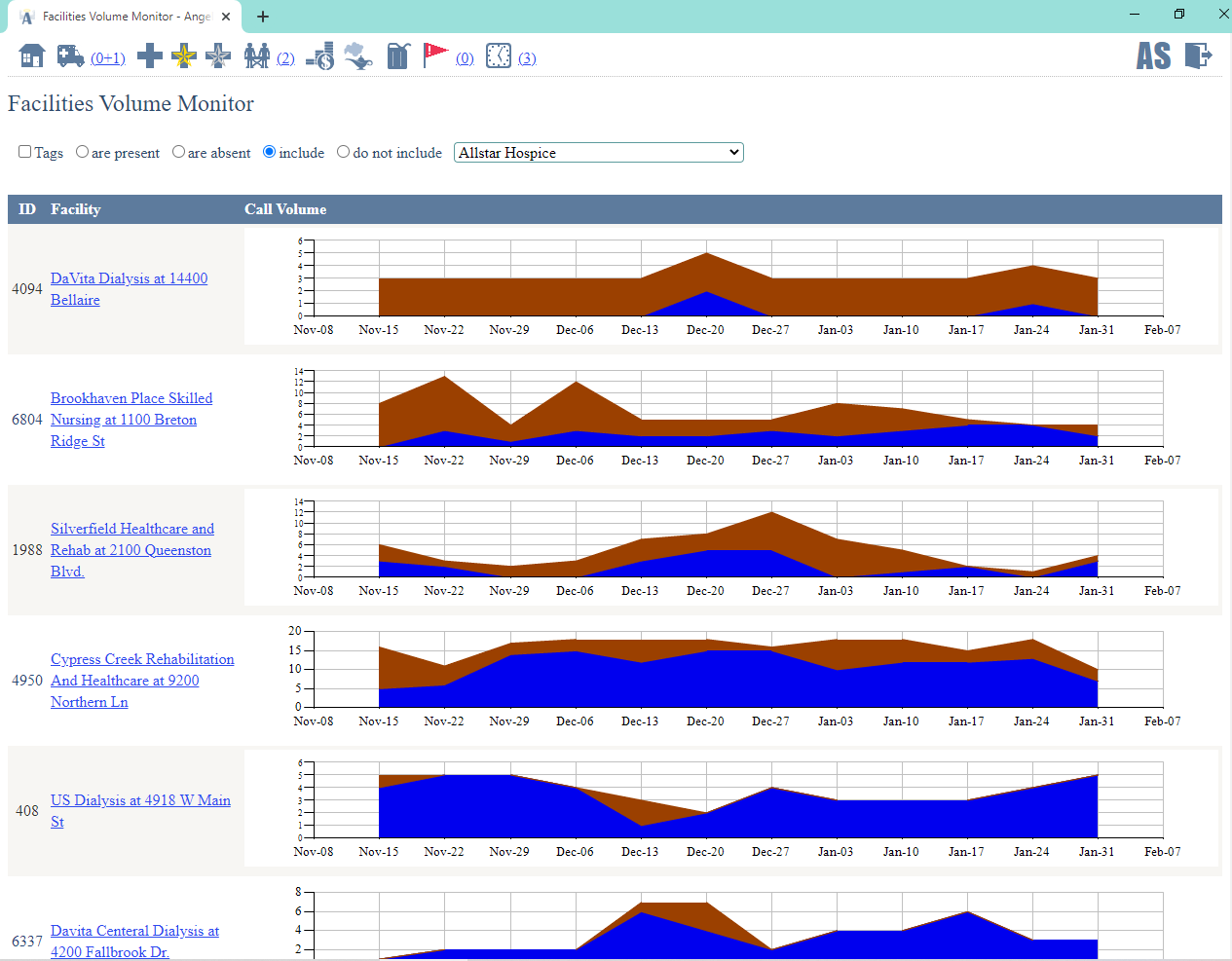Click the AS user initials icon

[1153, 55]
